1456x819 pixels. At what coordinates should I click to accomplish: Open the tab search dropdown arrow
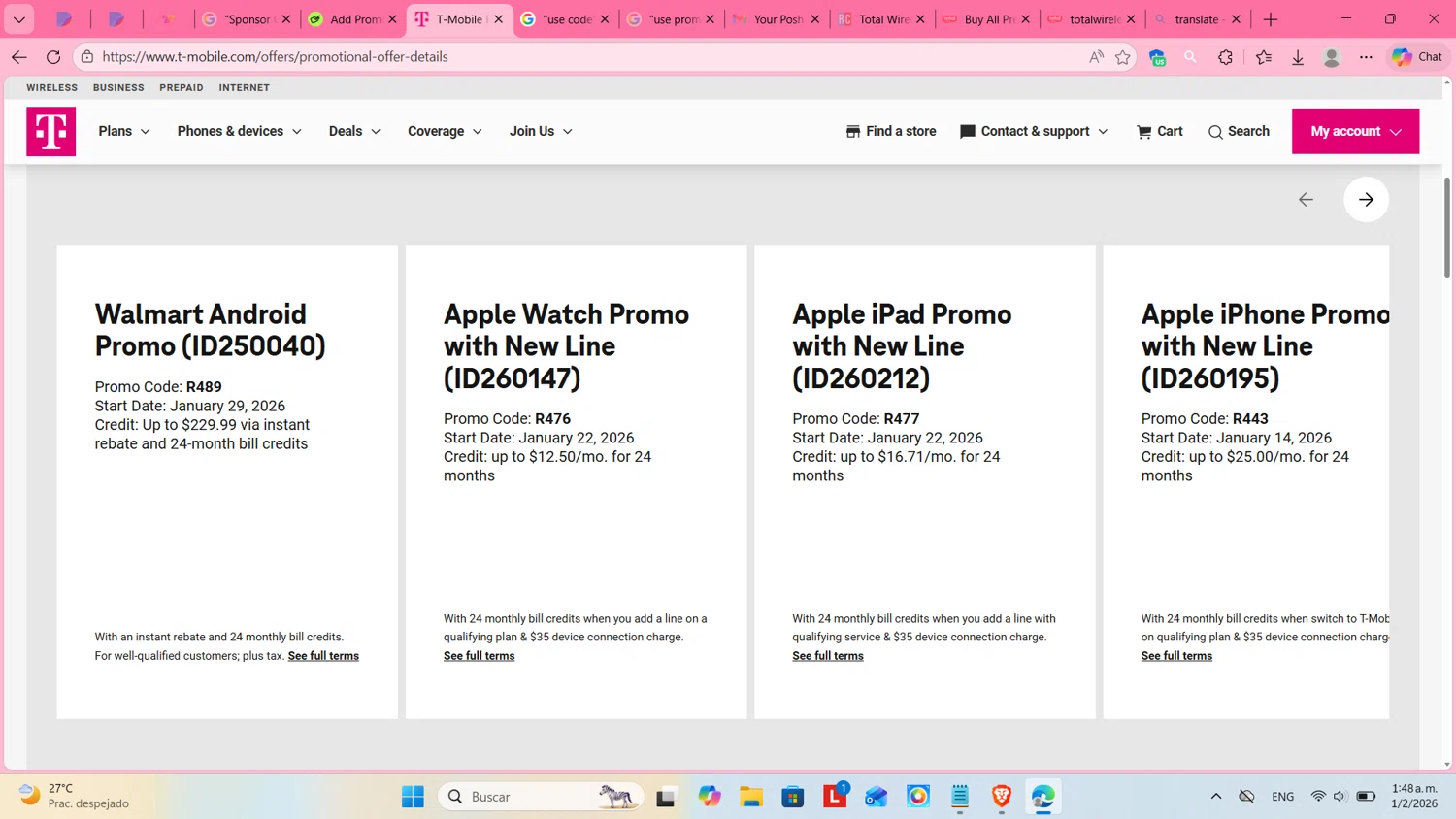19,19
